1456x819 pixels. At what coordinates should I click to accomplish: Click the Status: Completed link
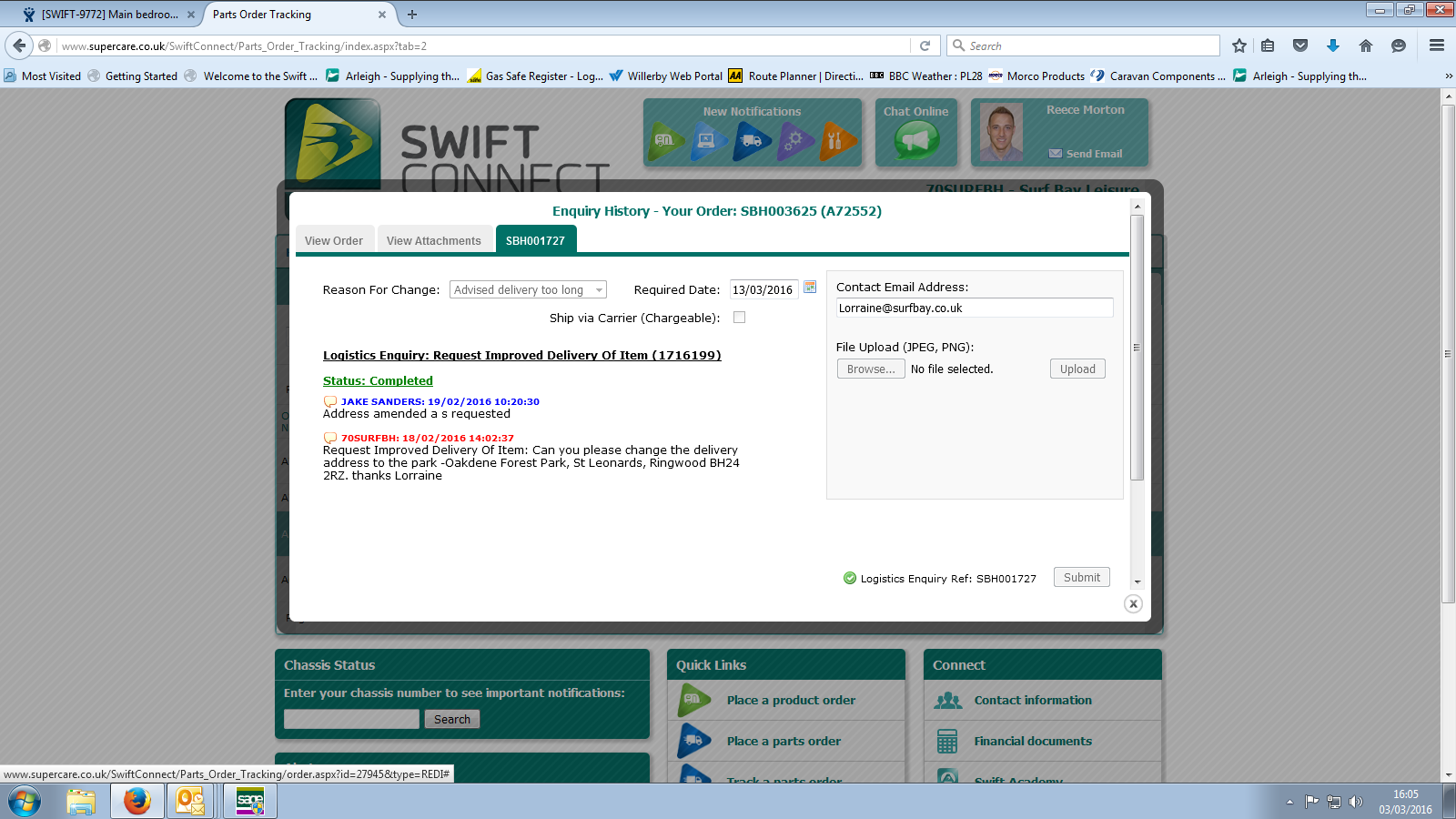point(378,380)
